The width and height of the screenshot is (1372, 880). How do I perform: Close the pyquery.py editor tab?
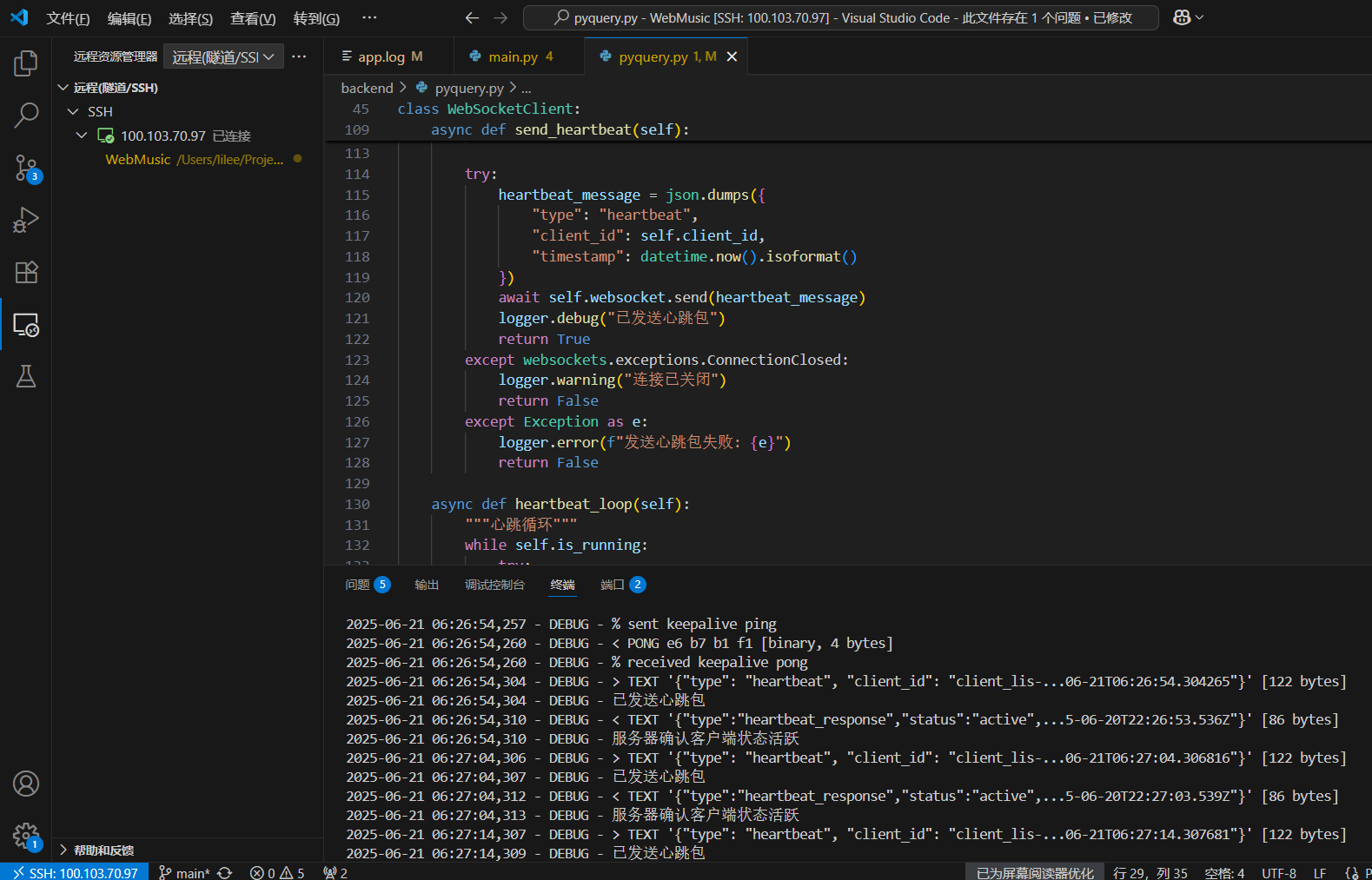732,56
